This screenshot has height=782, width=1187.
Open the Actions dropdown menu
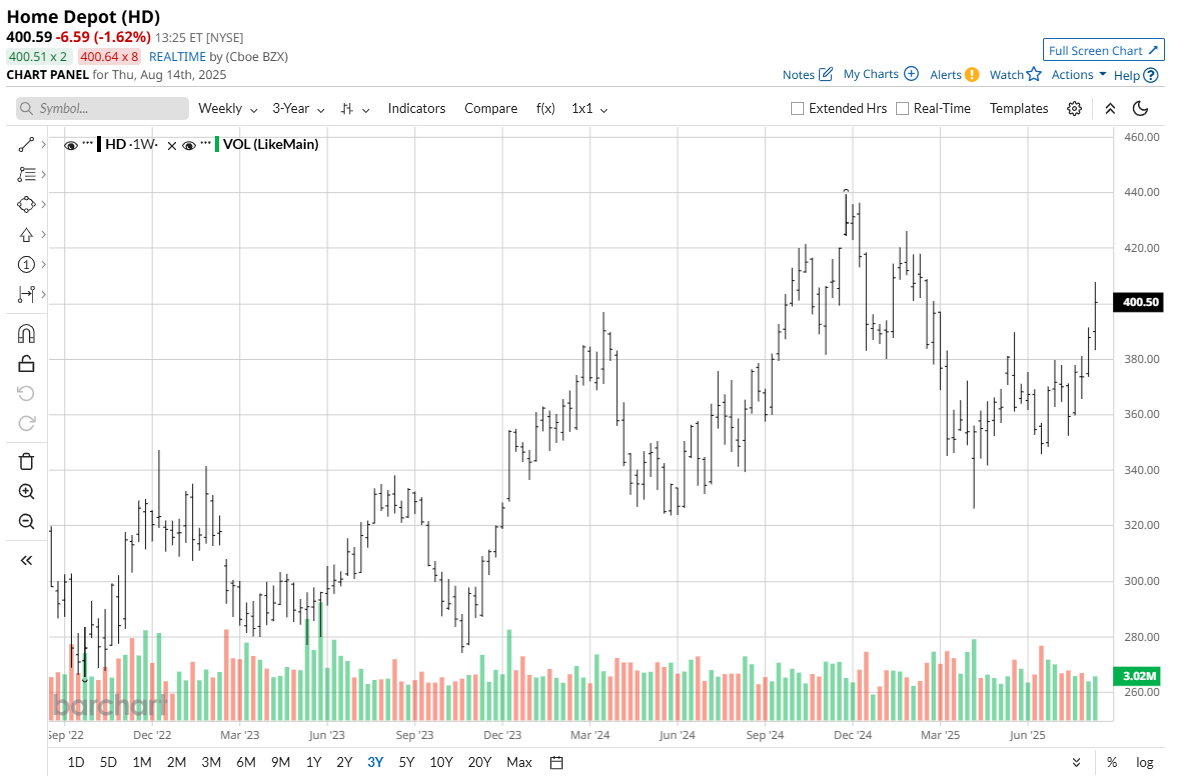point(1079,74)
